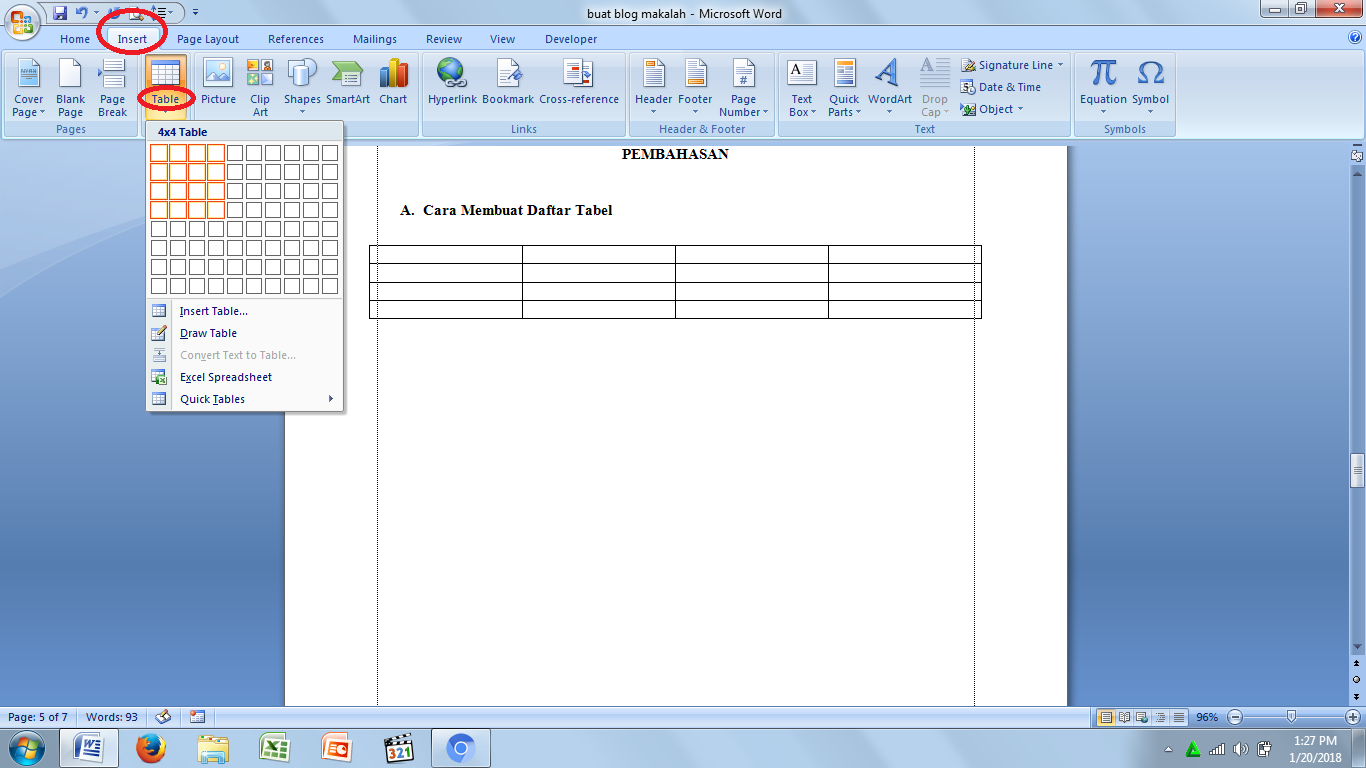1366x768 pixels.
Task: Click Insert Table in the dropdown
Action: 213,311
